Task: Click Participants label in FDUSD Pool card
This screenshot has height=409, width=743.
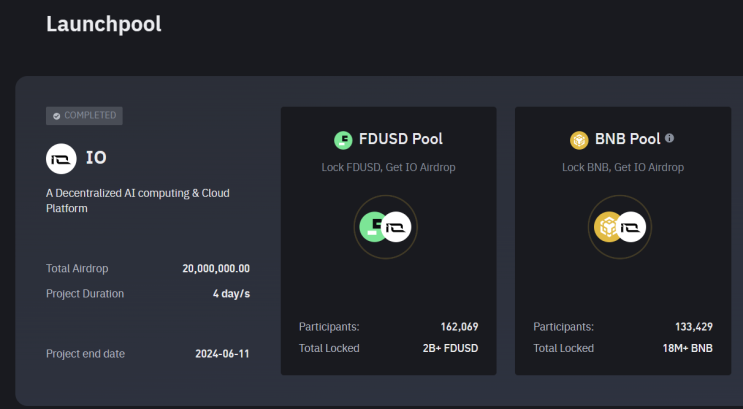Action: tap(329, 327)
